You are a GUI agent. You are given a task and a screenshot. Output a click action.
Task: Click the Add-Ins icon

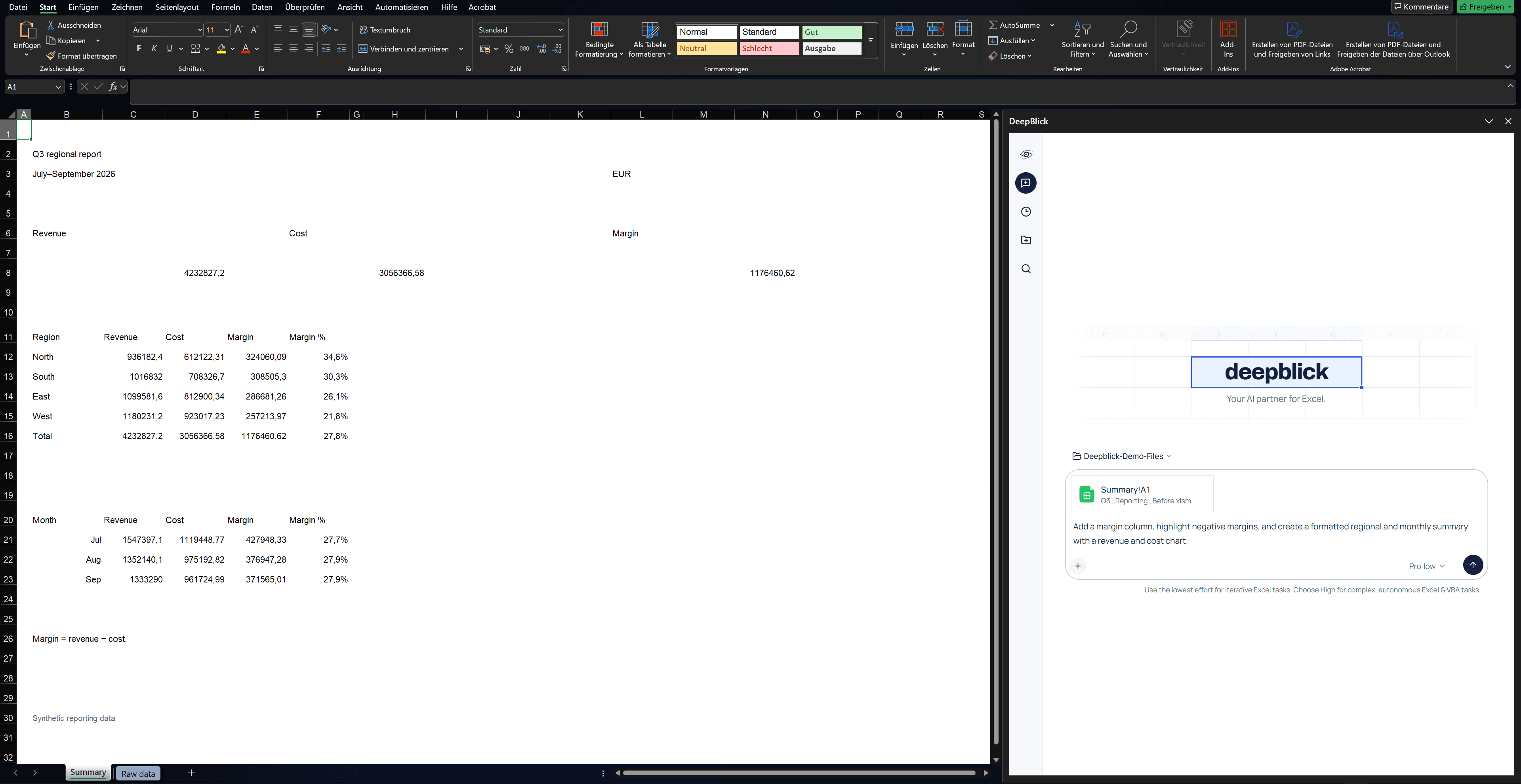[1228, 30]
